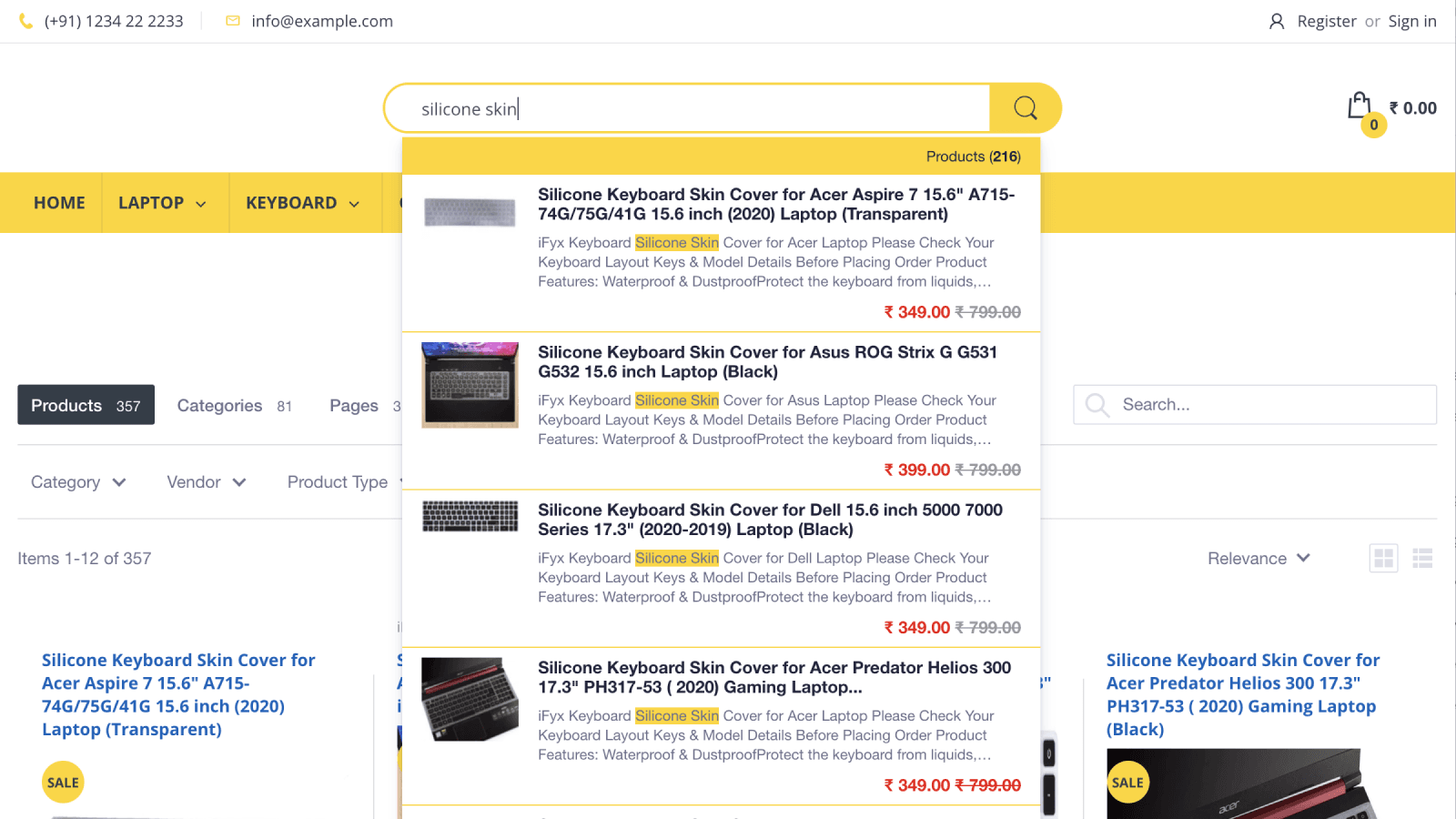Click the SALE badge on Acer Aspire product
The width and height of the screenshot is (1456, 819).
point(62,782)
